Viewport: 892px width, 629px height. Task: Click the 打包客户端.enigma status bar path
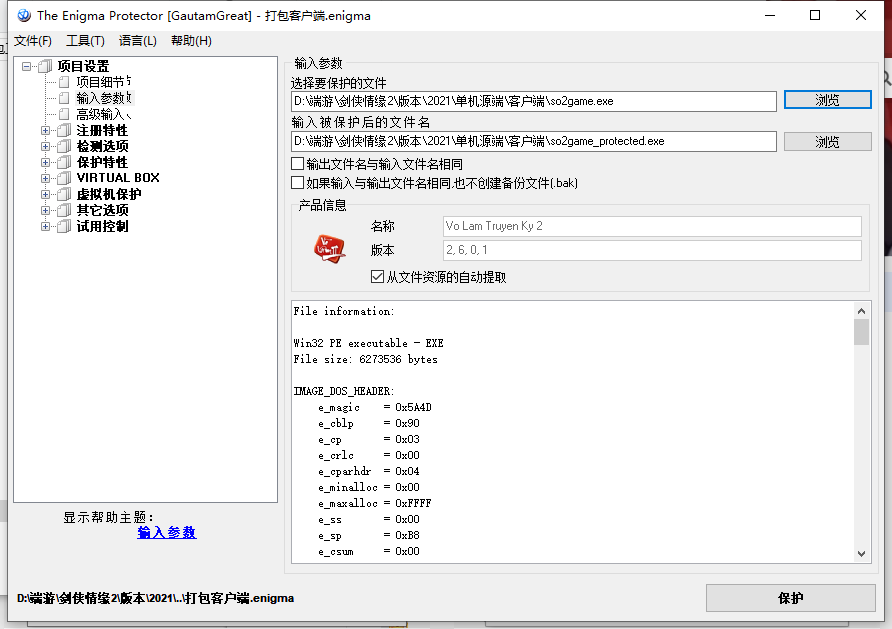tap(155, 598)
